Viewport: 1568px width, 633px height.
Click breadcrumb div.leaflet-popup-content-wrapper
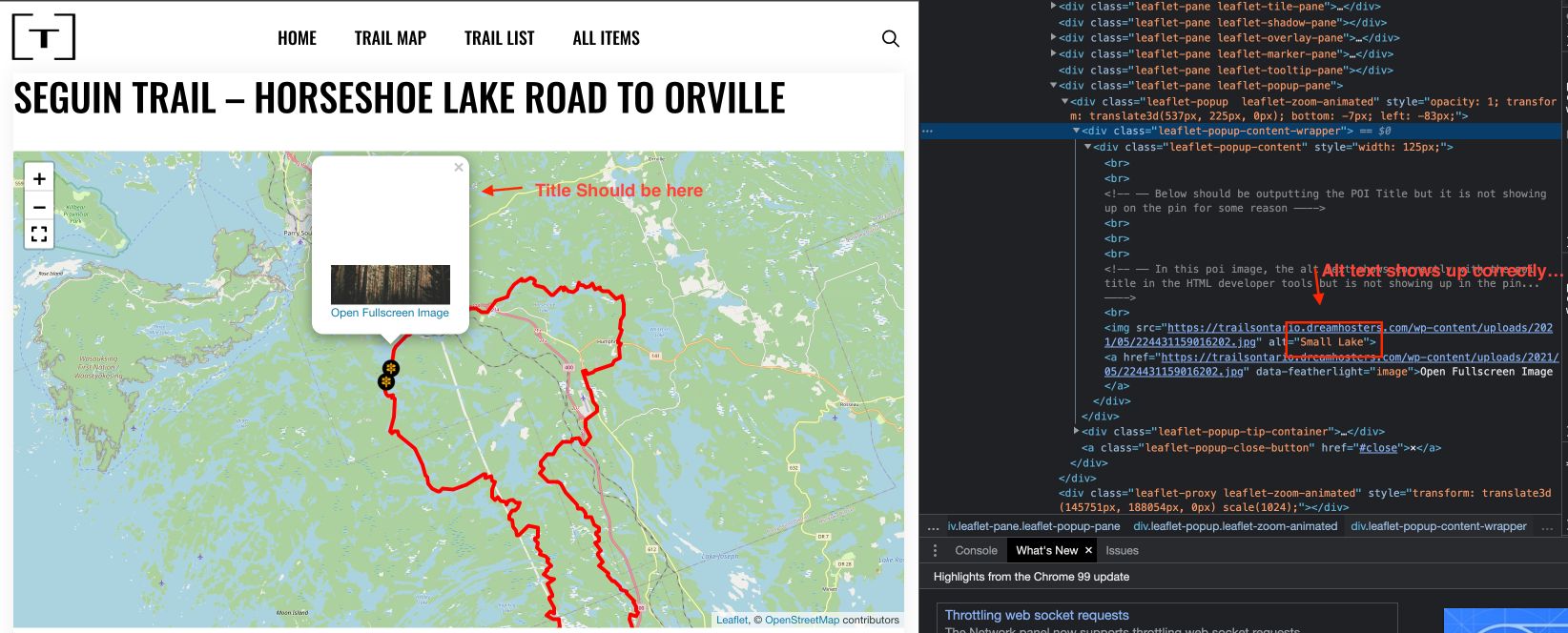click(x=1438, y=526)
